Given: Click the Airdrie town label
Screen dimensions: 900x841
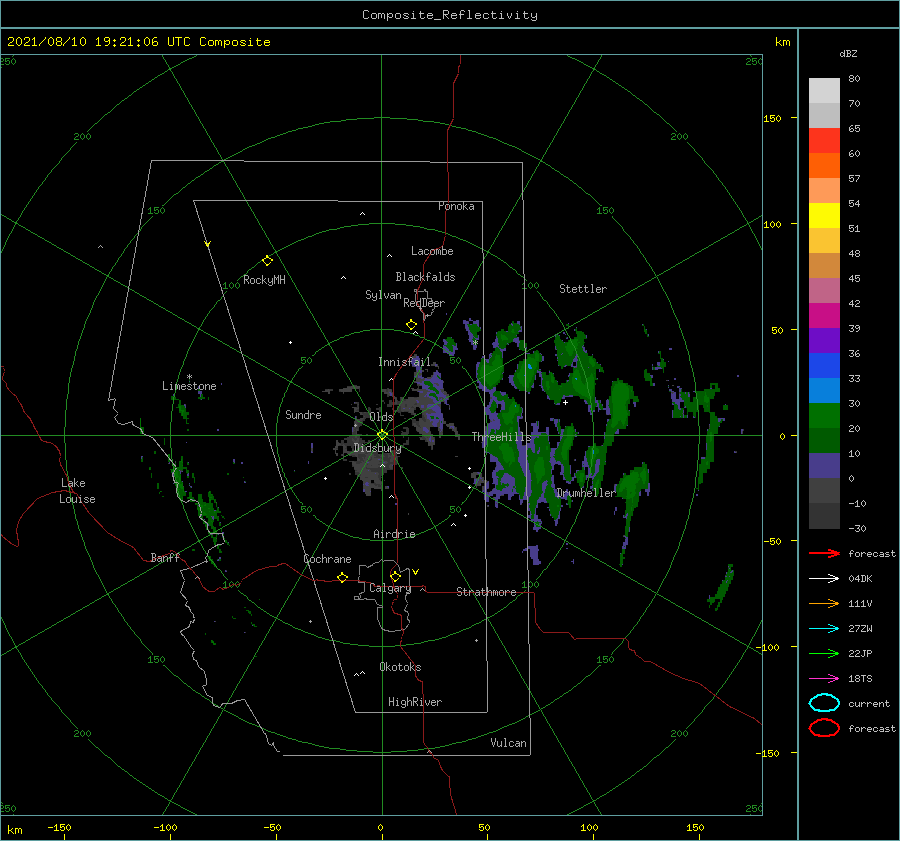Looking at the screenshot, I should click(x=394, y=534).
